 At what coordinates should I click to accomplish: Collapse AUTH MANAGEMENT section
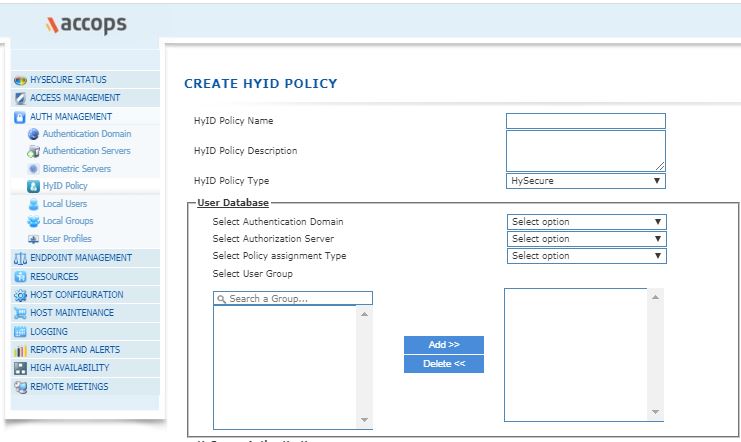coord(86,117)
